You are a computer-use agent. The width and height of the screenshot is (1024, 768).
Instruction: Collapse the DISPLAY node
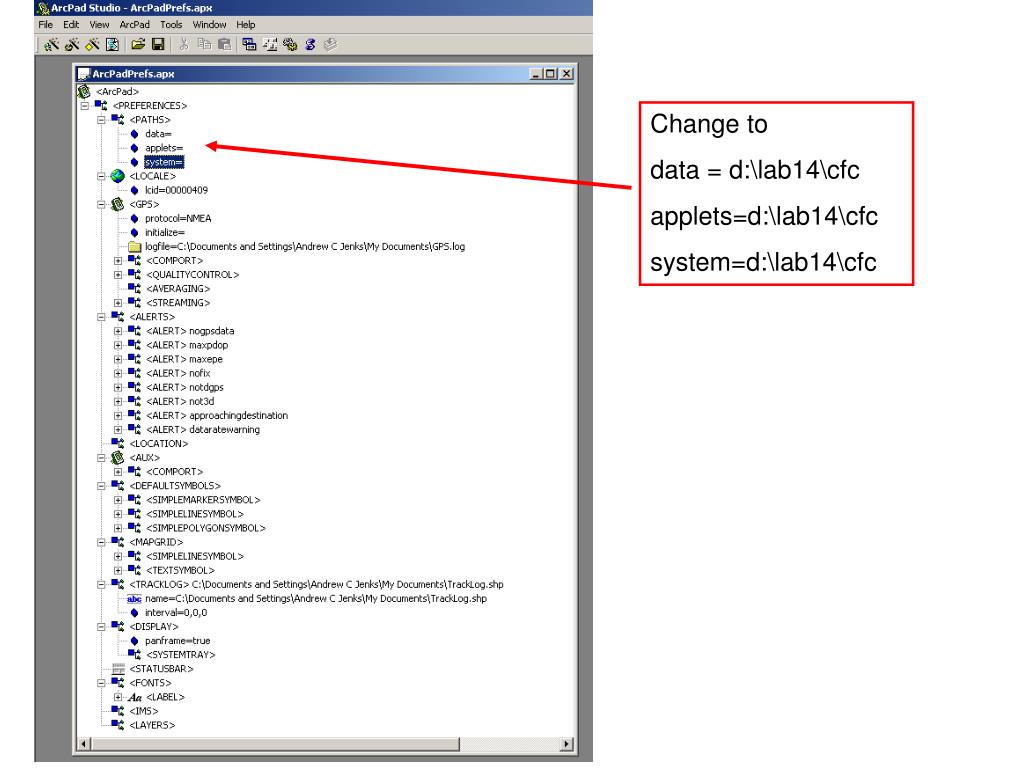(101, 627)
